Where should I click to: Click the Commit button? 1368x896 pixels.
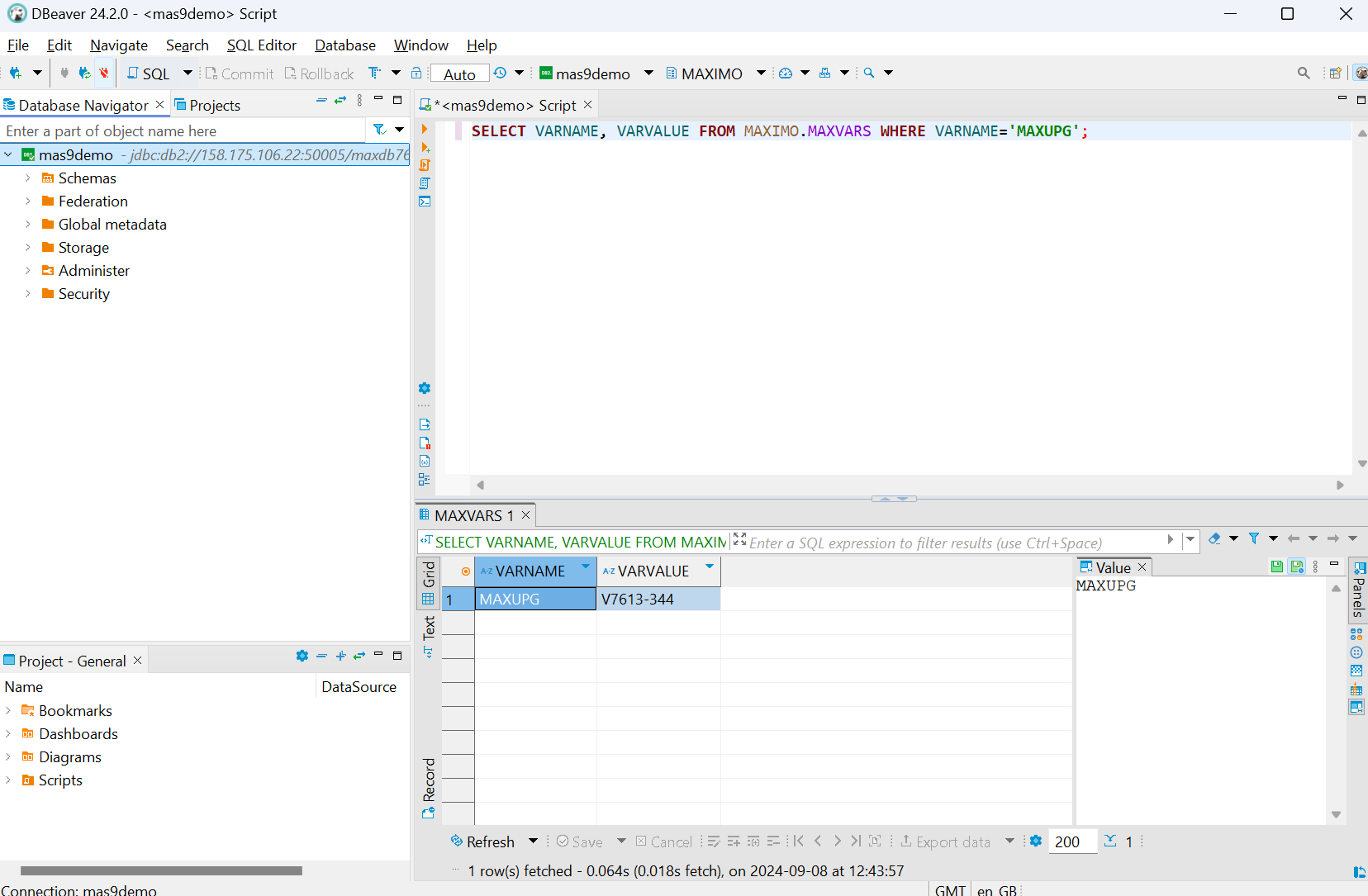pos(239,73)
